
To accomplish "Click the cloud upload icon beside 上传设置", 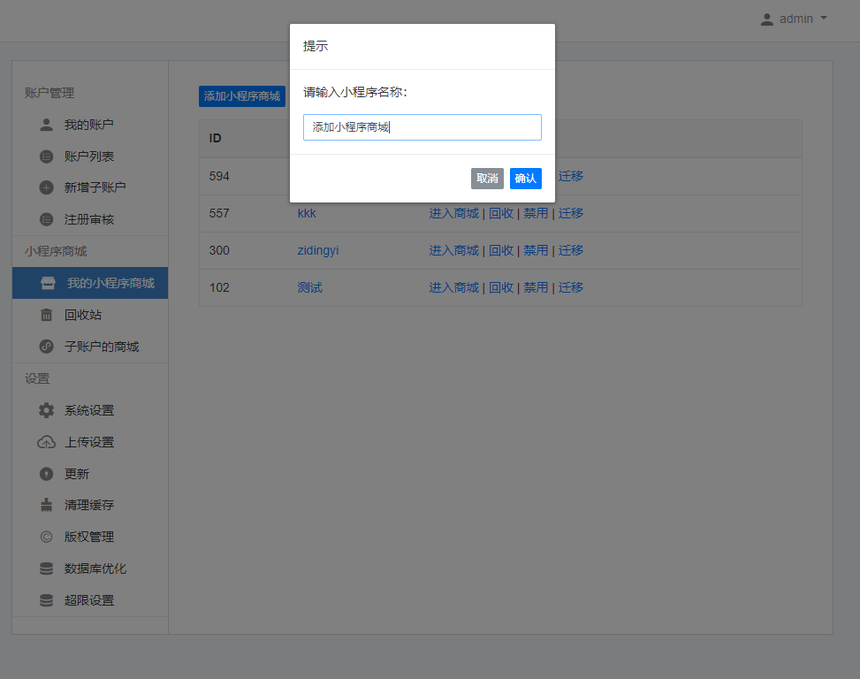I will click(46, 442).
